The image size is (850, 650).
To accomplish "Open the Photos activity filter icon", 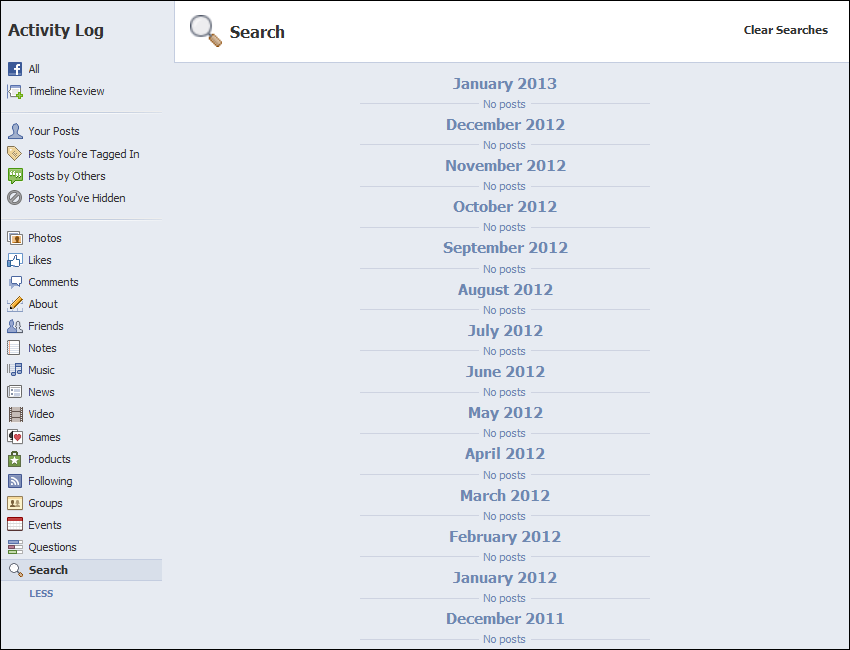I will 16,238.
